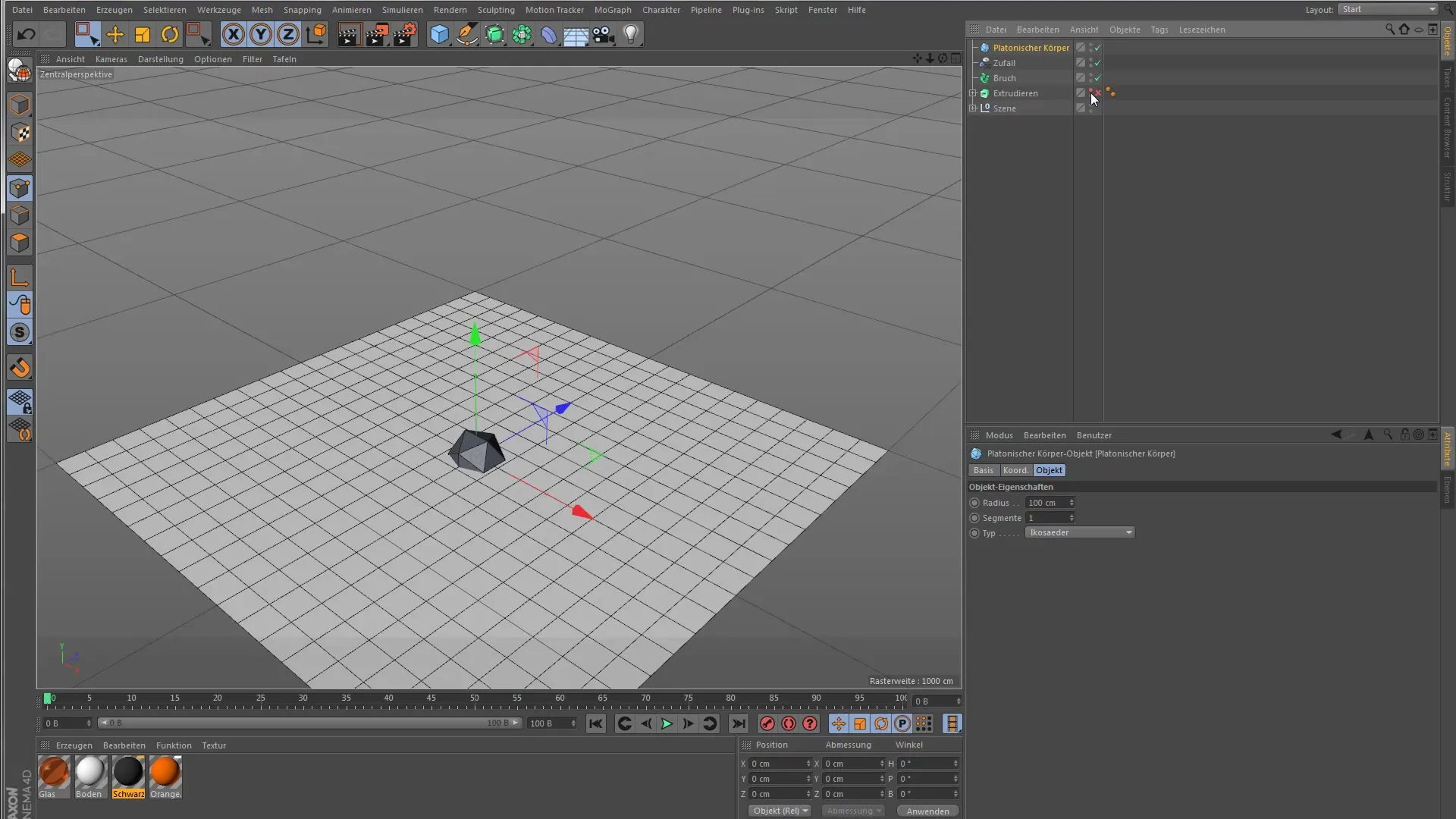
Task: Play animation forwards
Action: pos(667,723)
